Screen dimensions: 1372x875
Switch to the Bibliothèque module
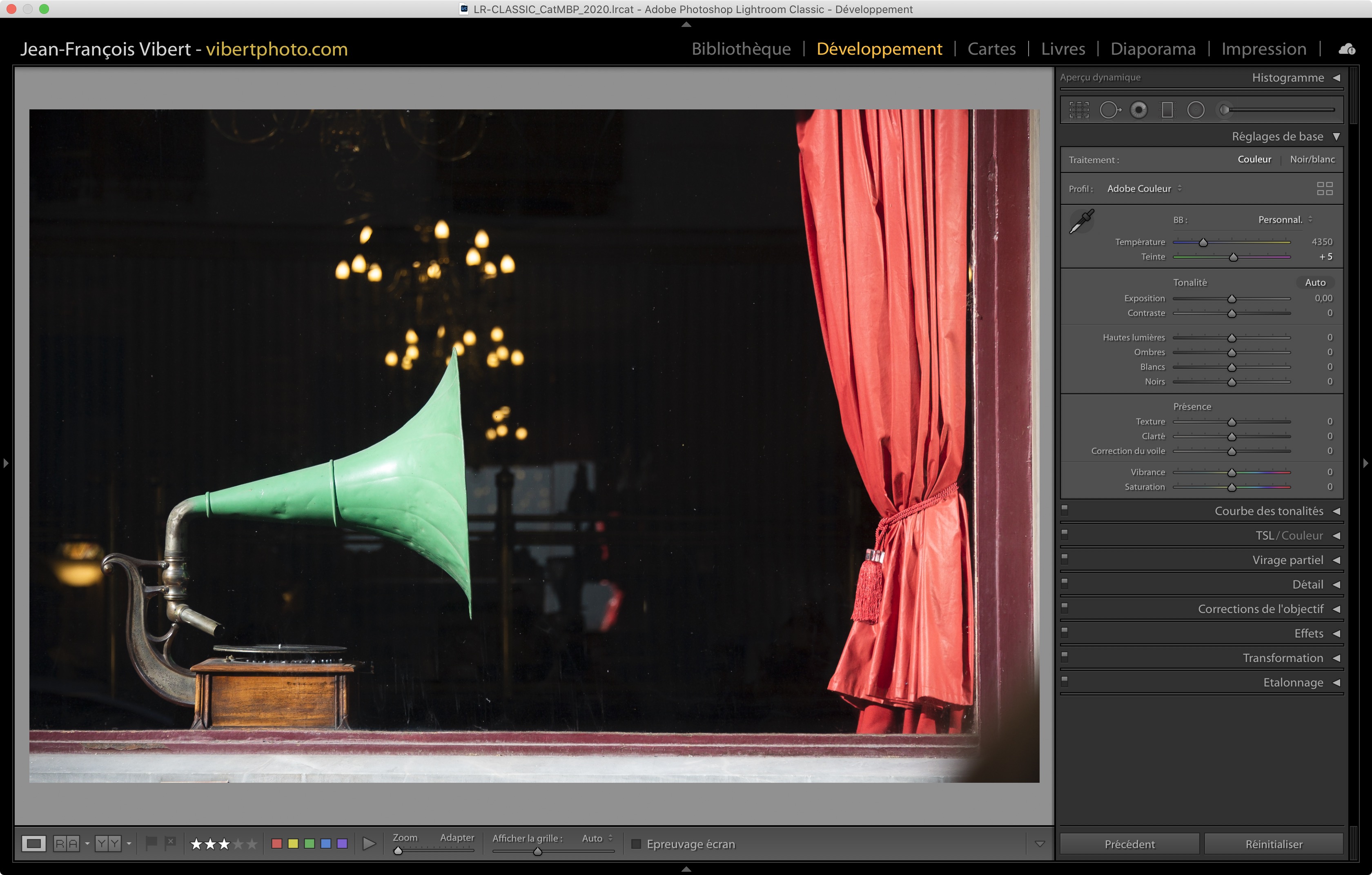741,49
